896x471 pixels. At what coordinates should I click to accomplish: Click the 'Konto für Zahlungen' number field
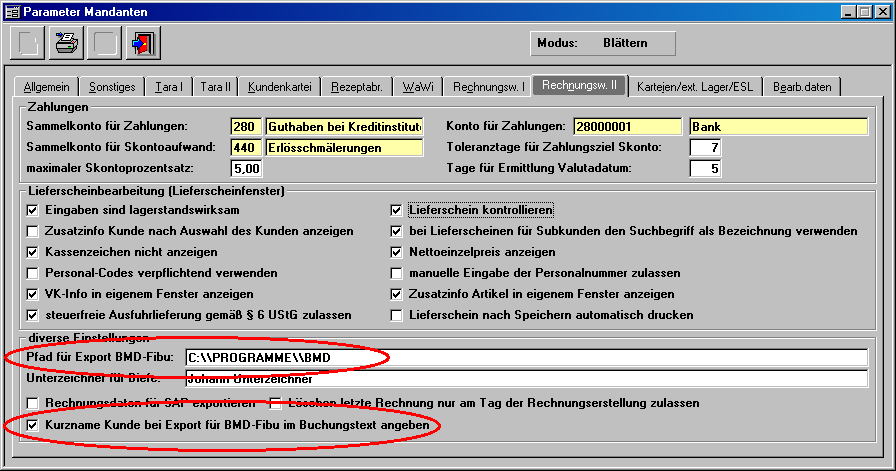pyautogui.click(x=627, y=126)
